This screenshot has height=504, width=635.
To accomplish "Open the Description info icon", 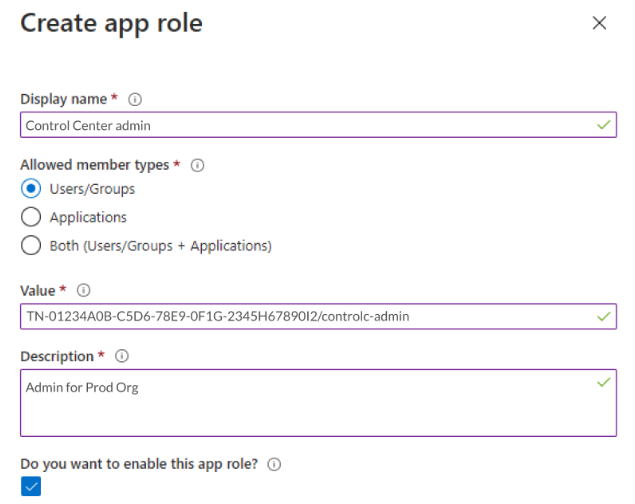I will (x=122, y=356).
